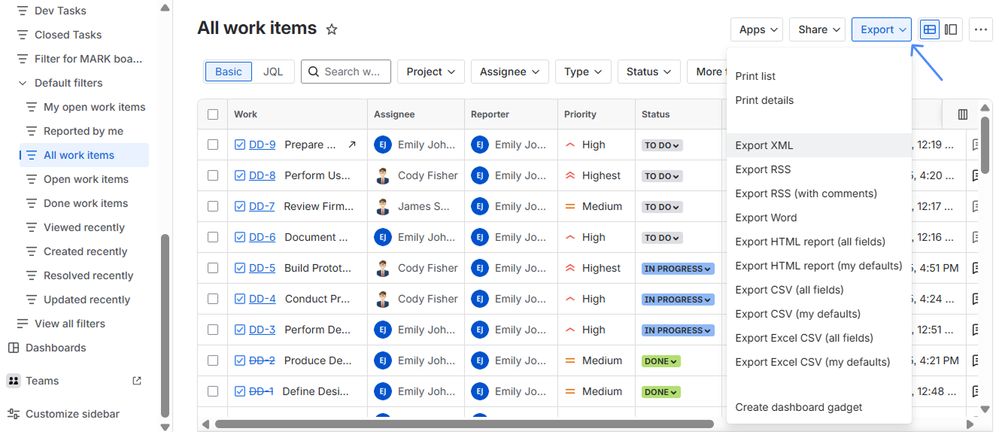Check the box for DD-8 row

[x=213, y=176]
